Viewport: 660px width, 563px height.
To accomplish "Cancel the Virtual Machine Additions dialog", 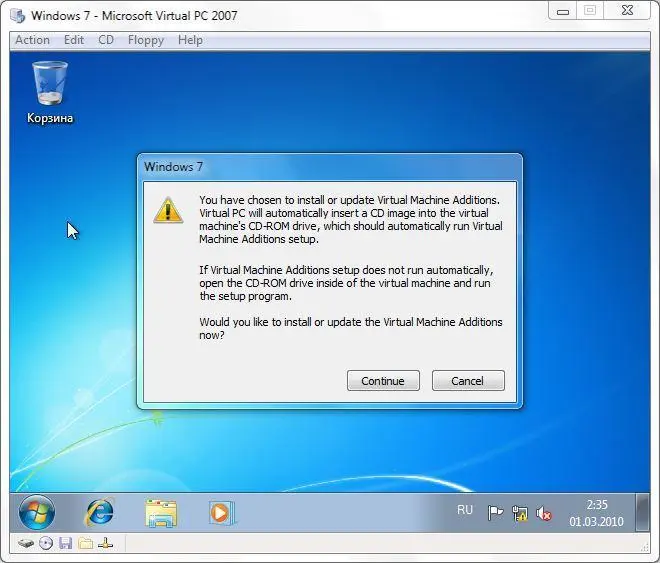I will click(468, 381).
